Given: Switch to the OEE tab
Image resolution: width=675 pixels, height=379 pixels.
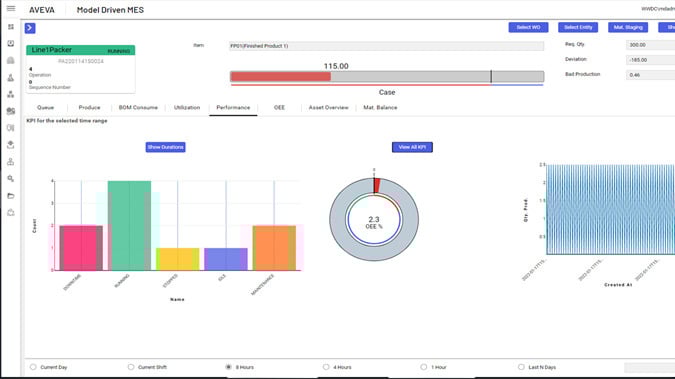Looking at the screenshot, I should click(x=279, y=108).
